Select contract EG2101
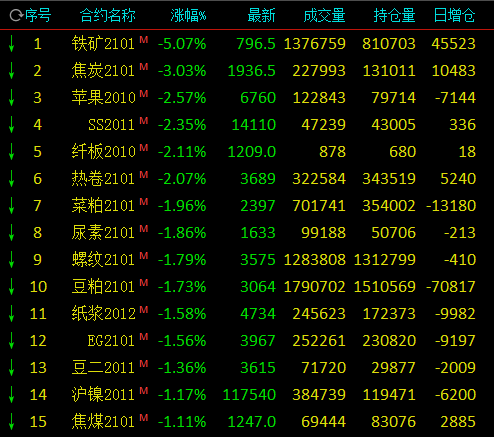The image size is (494, 437). 111,341
